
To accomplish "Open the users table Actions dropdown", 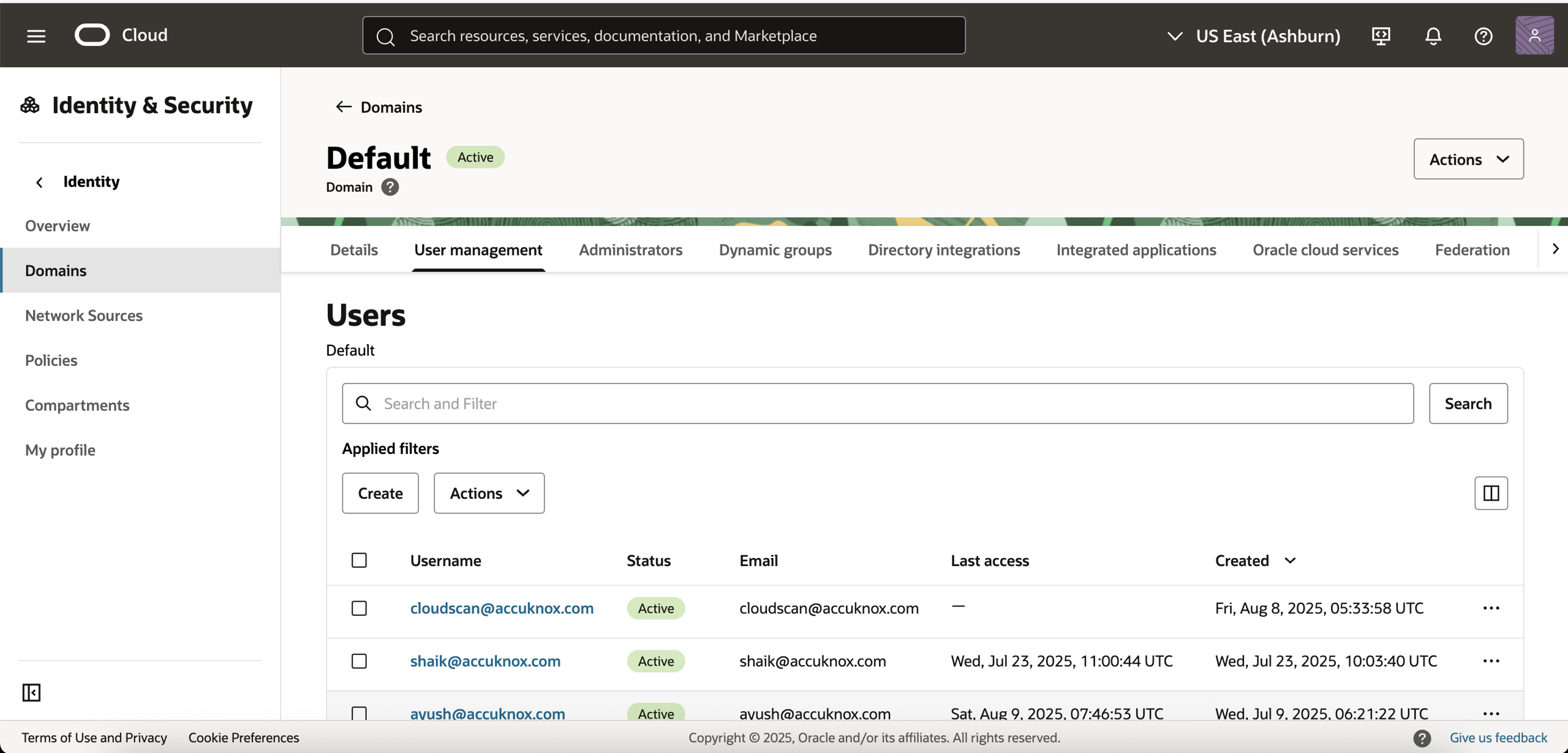I will tap(488, 493).
